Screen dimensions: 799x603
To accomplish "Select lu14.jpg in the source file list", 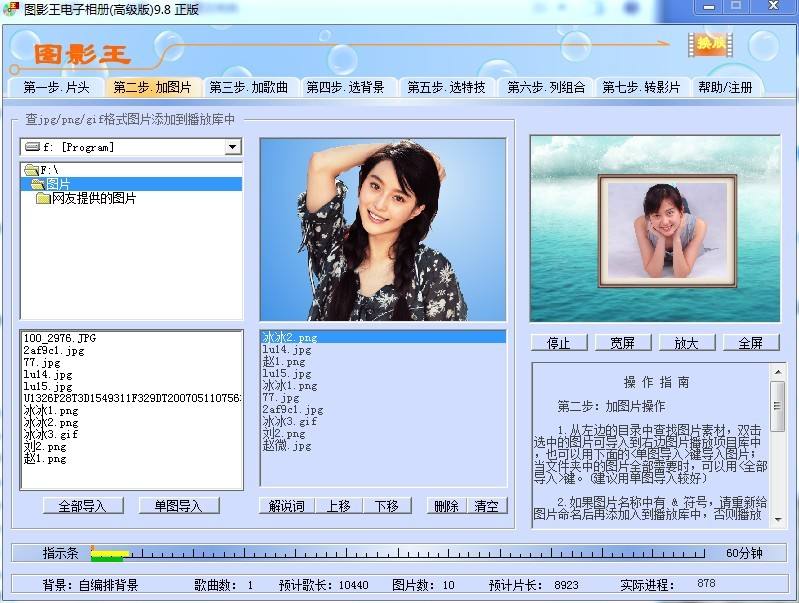I will click(48, 375).
